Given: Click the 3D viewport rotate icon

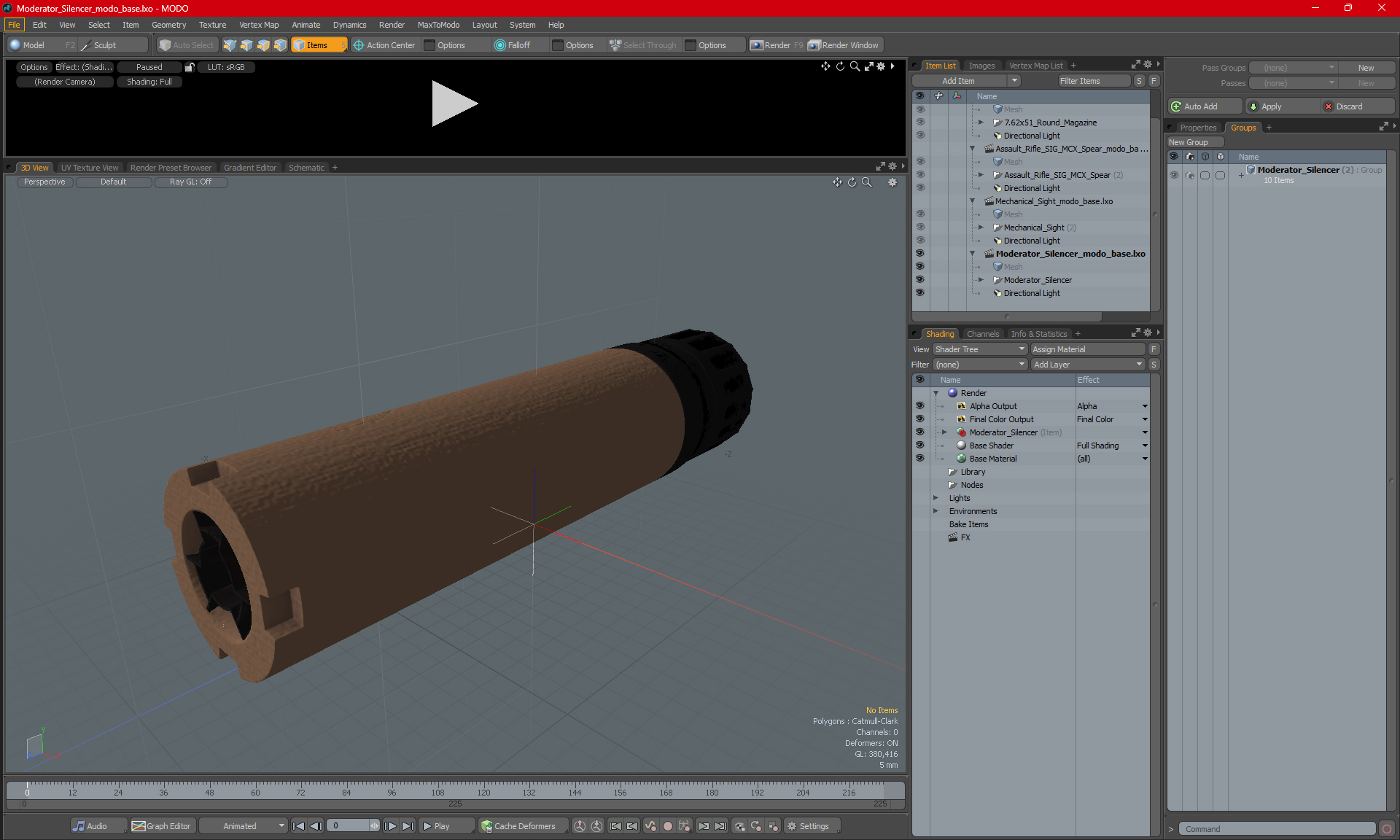Looking at the screenshot, I should 852,182.
